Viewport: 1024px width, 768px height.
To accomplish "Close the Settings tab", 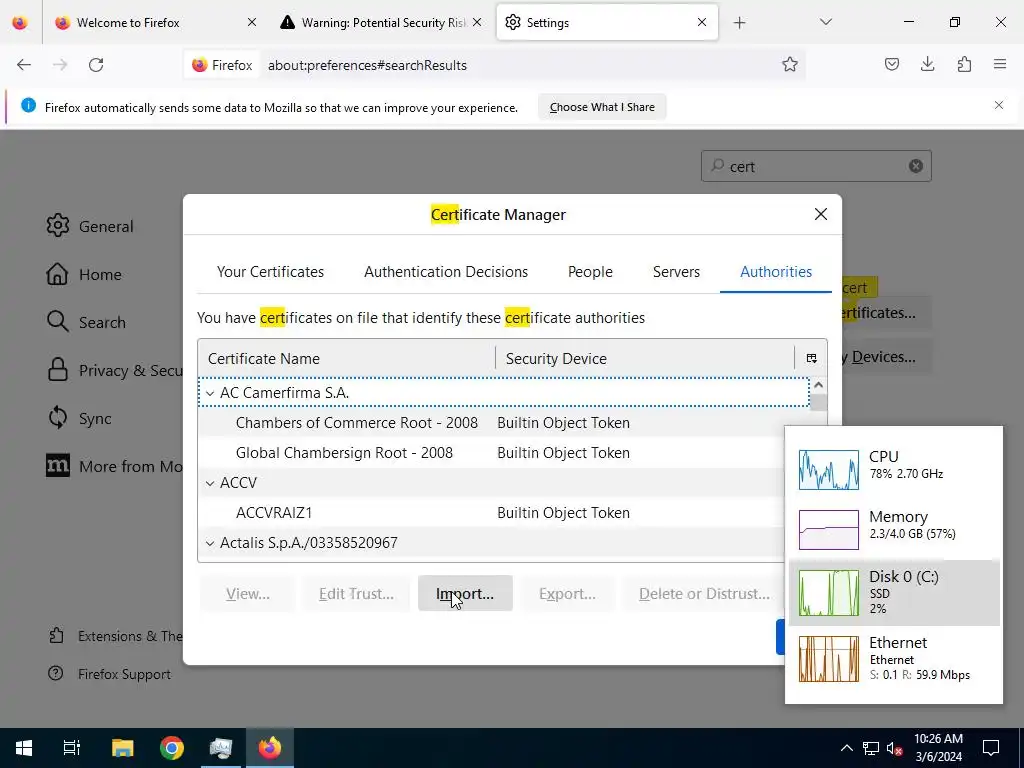I will pos(702,22).
